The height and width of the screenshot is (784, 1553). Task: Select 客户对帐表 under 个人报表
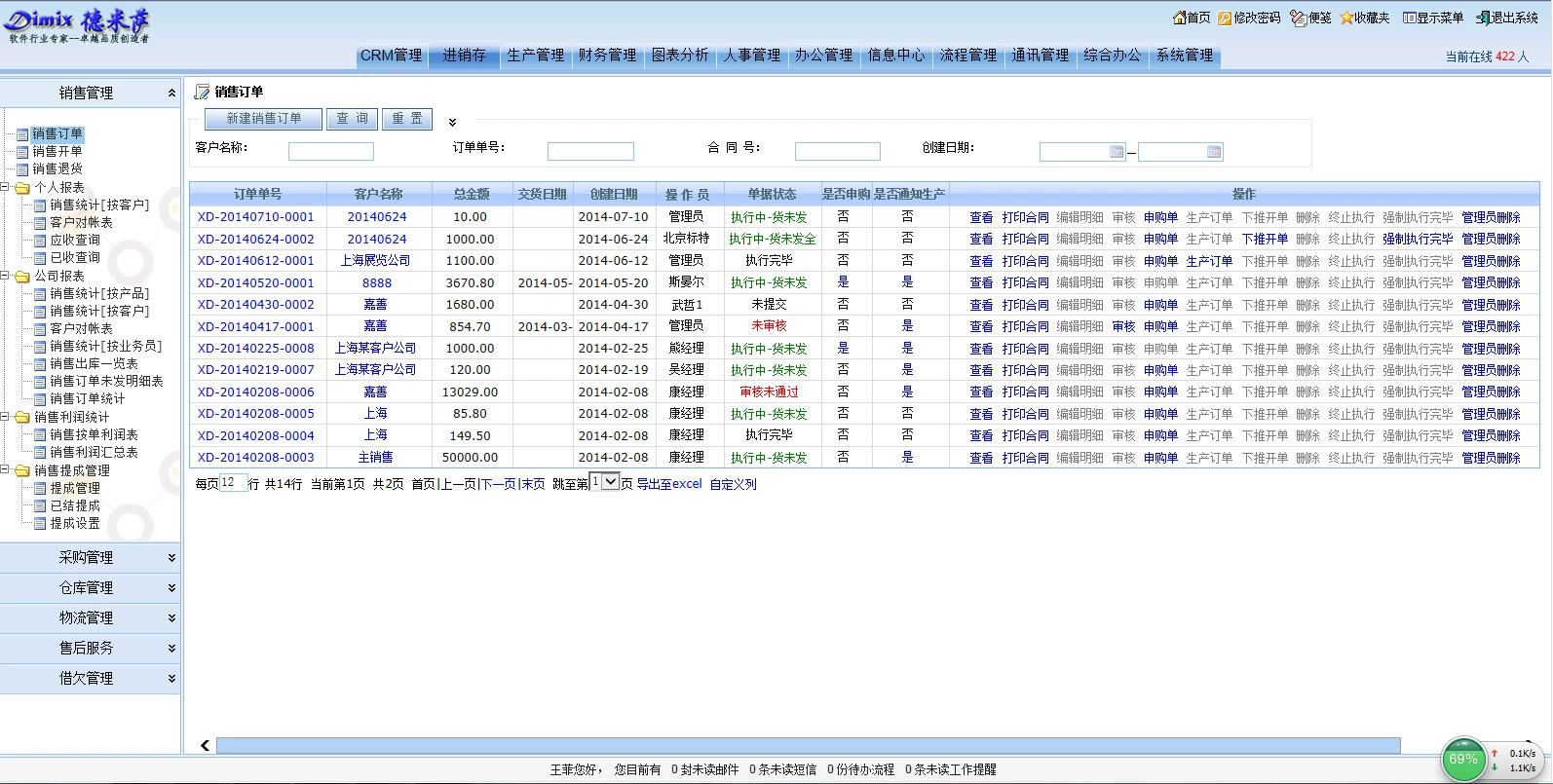click(81, 222)
